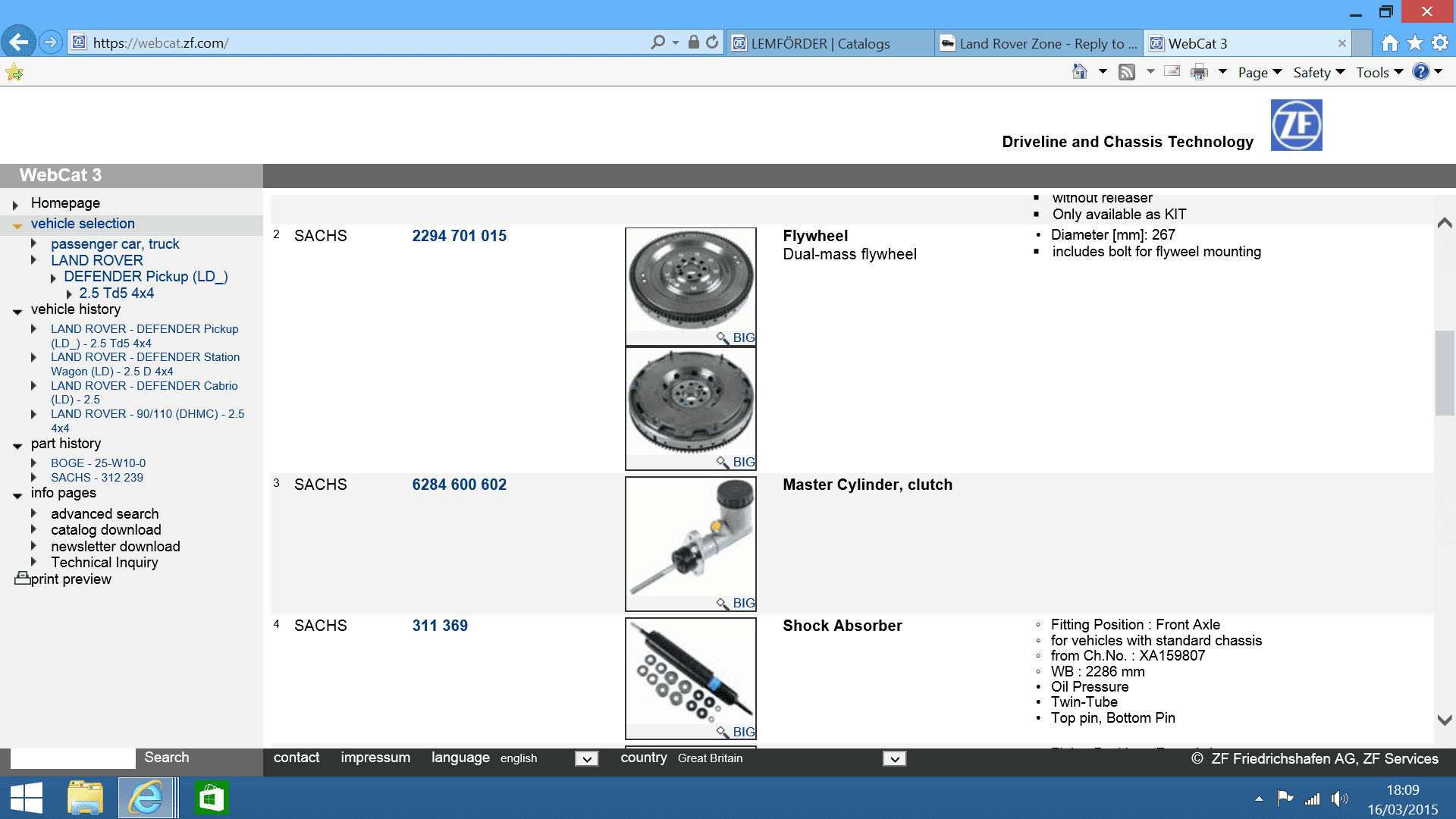Open advanced search info page
The image size is (1456, 819).
click(x=105, y=514)
